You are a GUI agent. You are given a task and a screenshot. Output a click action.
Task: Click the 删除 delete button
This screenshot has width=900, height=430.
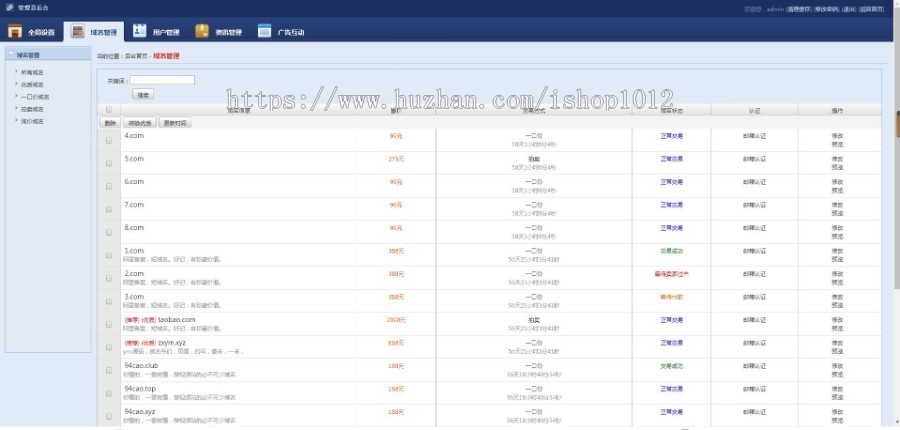[x=110, y=123]
